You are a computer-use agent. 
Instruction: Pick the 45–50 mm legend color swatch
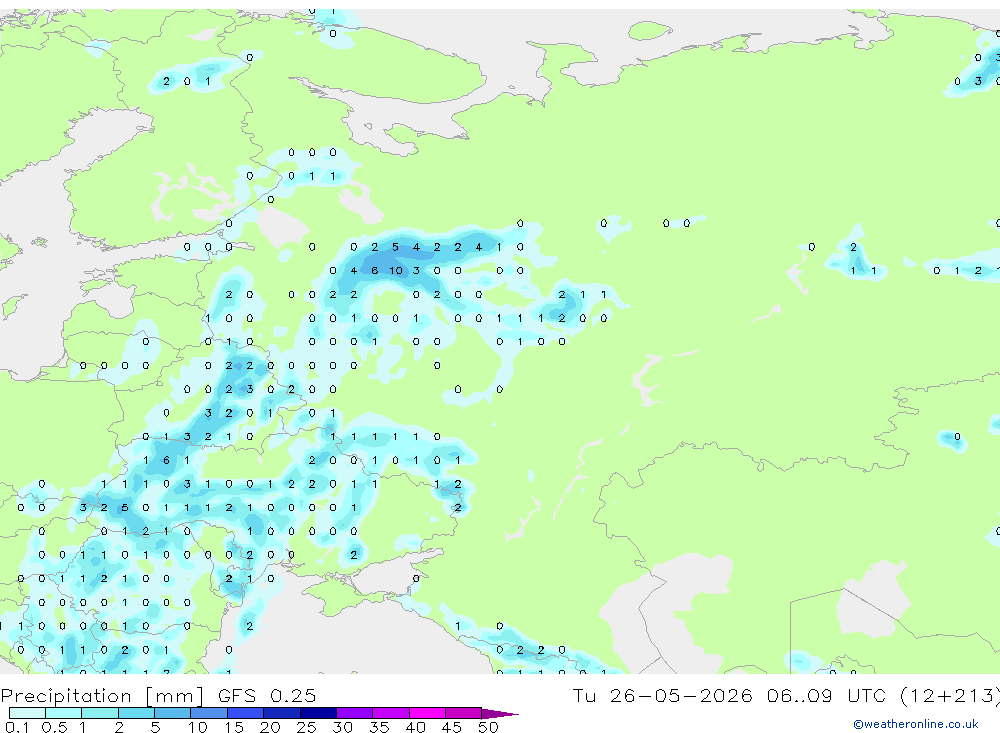[x=464, y=713]
